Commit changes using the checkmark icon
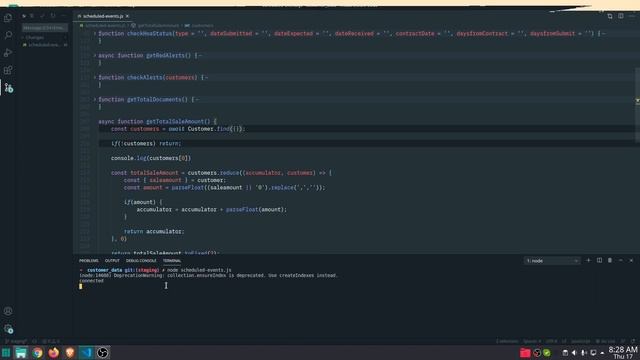The height and width of the screenshot is (360, 640). pyautogui.click(x=42, y=16)
